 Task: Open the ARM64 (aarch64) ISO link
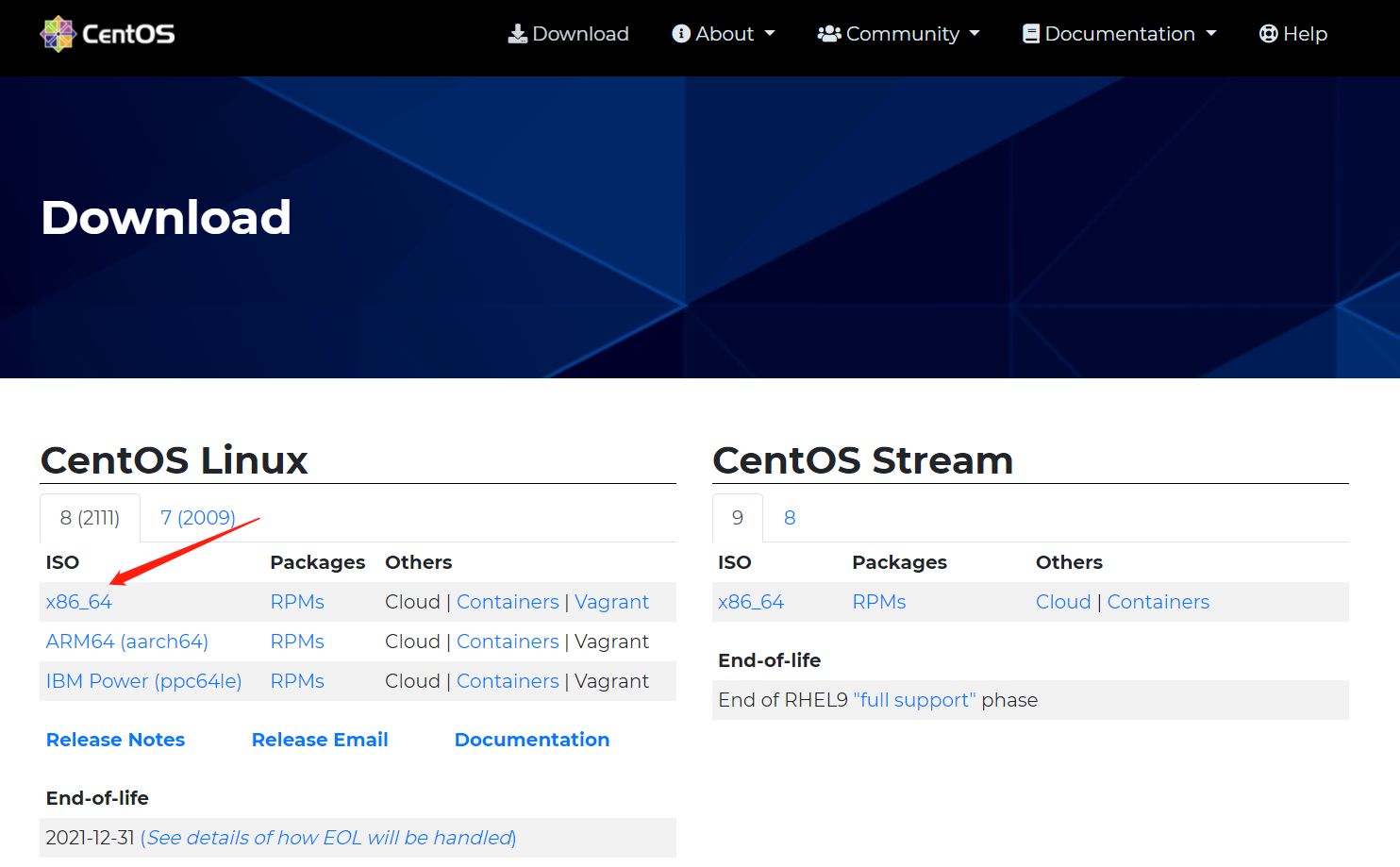[x=127, y=642]
